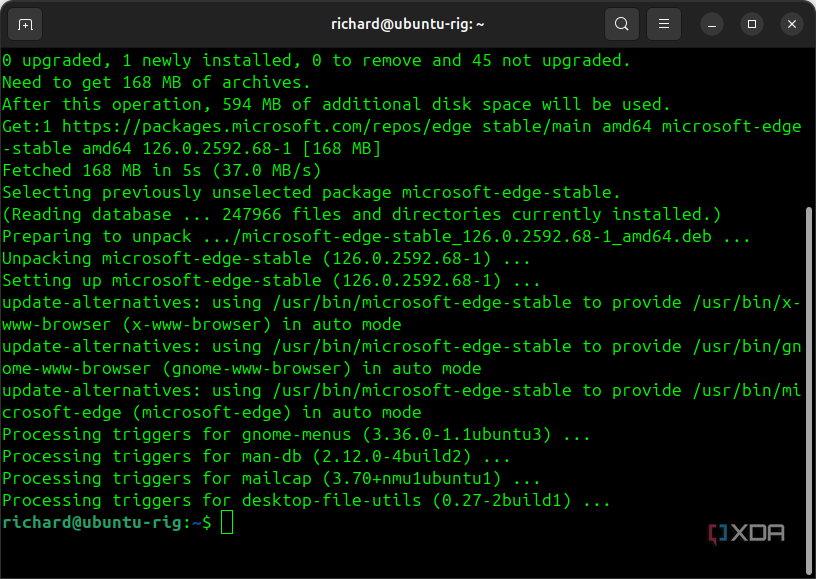Maximize the terminal window
Image resolution: width=816 pixels, height=579 pixels.
tap(751, 23)
